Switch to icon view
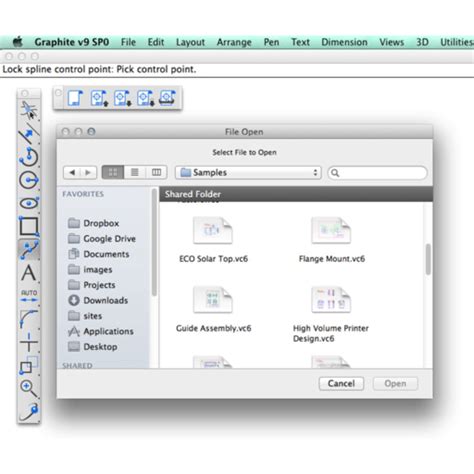Image resolution: width=474 pixels, height=474 pixels. click(x=113, y=172)
